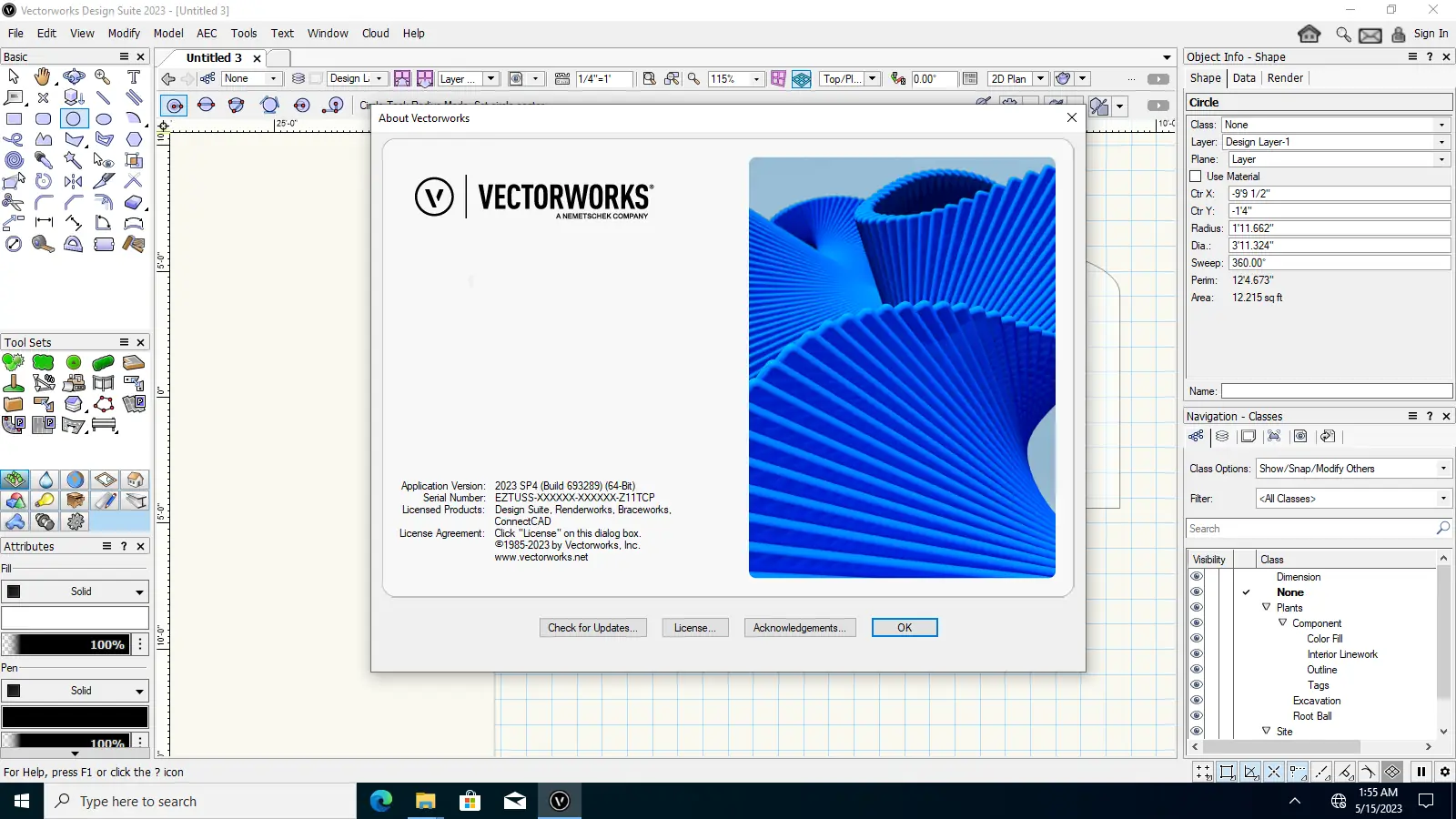Image resolution: width=1456 pixels, height=819 pixels.
Task: Select the Rectangle tool
Action: tap(14, 118)
